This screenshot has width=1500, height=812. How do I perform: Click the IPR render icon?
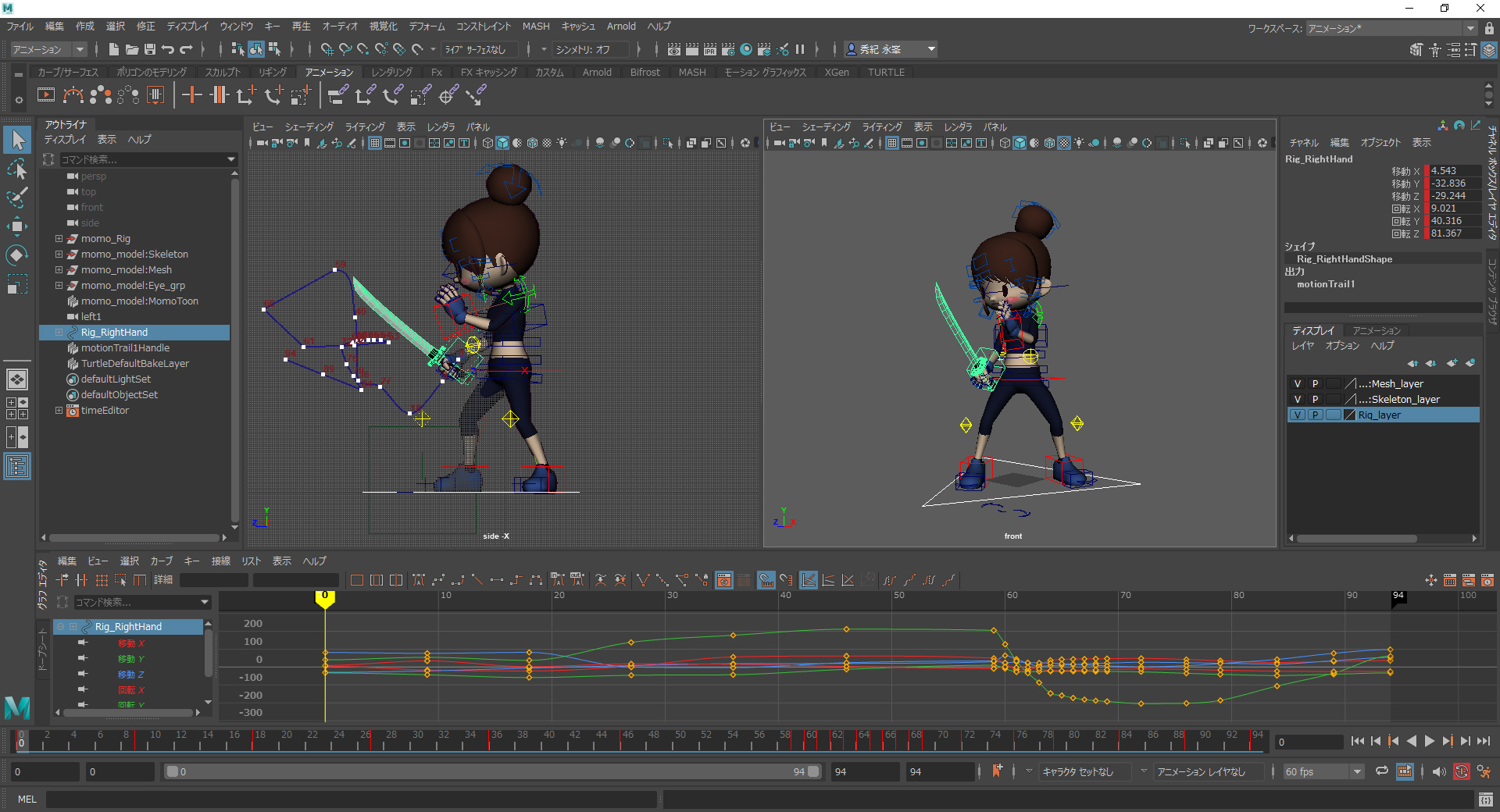tap(710, 49)
